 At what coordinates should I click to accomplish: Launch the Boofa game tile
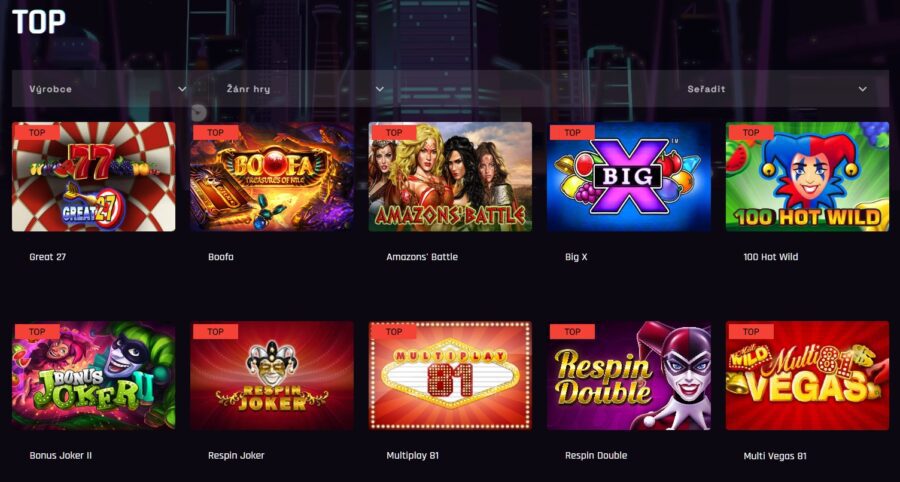272,177
